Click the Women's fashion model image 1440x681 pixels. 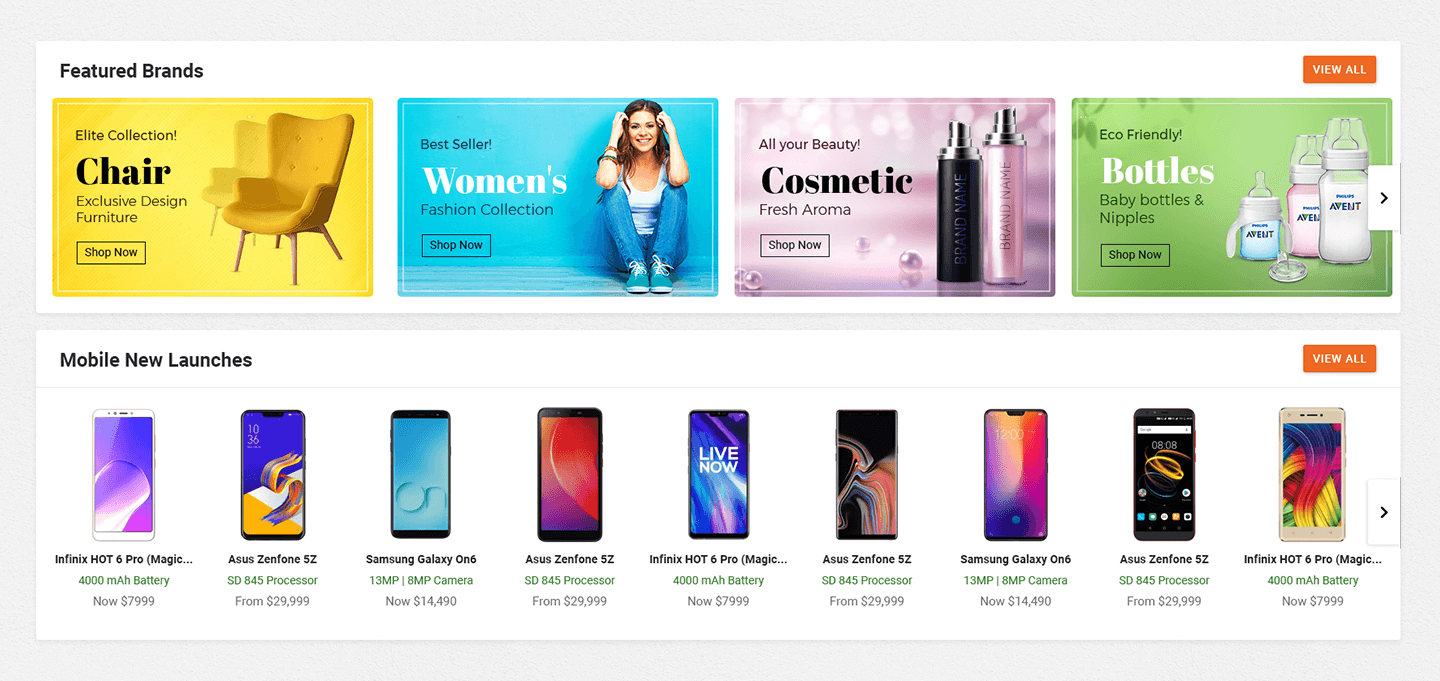click(x=640, y=196)
